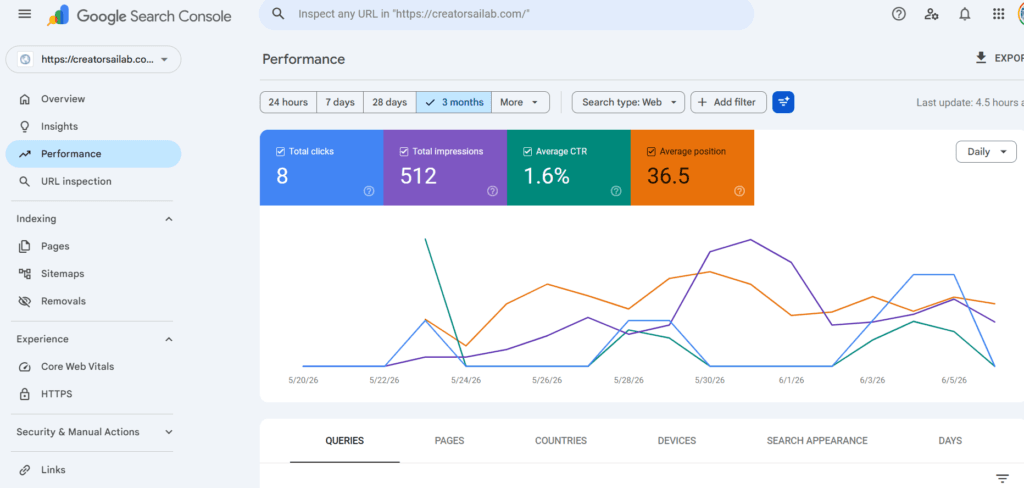Open the Daily granularity dropdown
This screenshot has width=1024, height=488.
click(x=986, y=152)
